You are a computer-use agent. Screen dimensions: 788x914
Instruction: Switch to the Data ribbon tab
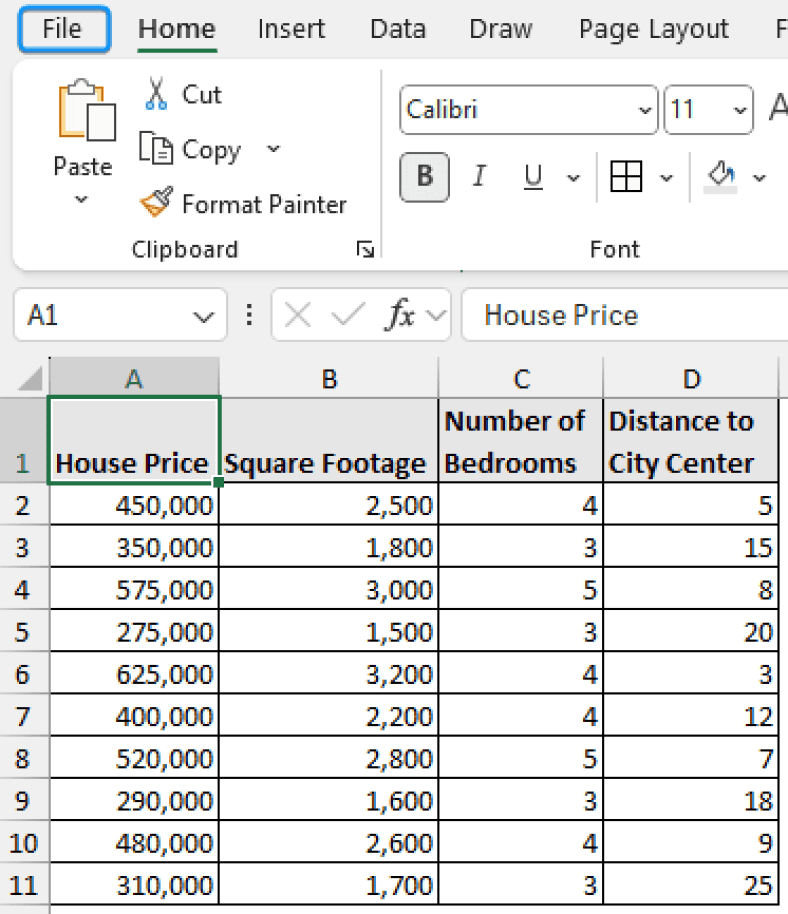[397, 29]
